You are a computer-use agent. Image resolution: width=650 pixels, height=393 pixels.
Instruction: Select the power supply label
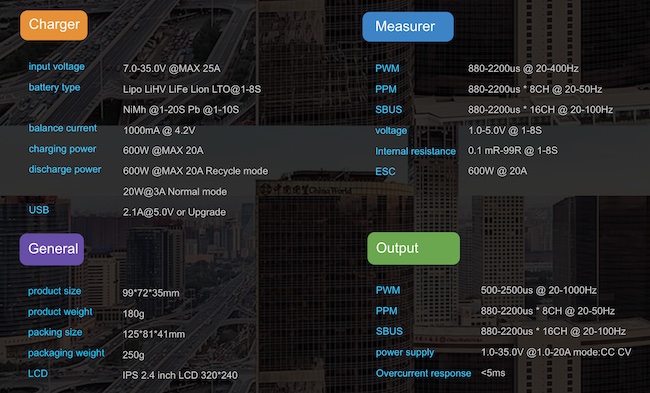pyautogui.click(x=405, y=353)
